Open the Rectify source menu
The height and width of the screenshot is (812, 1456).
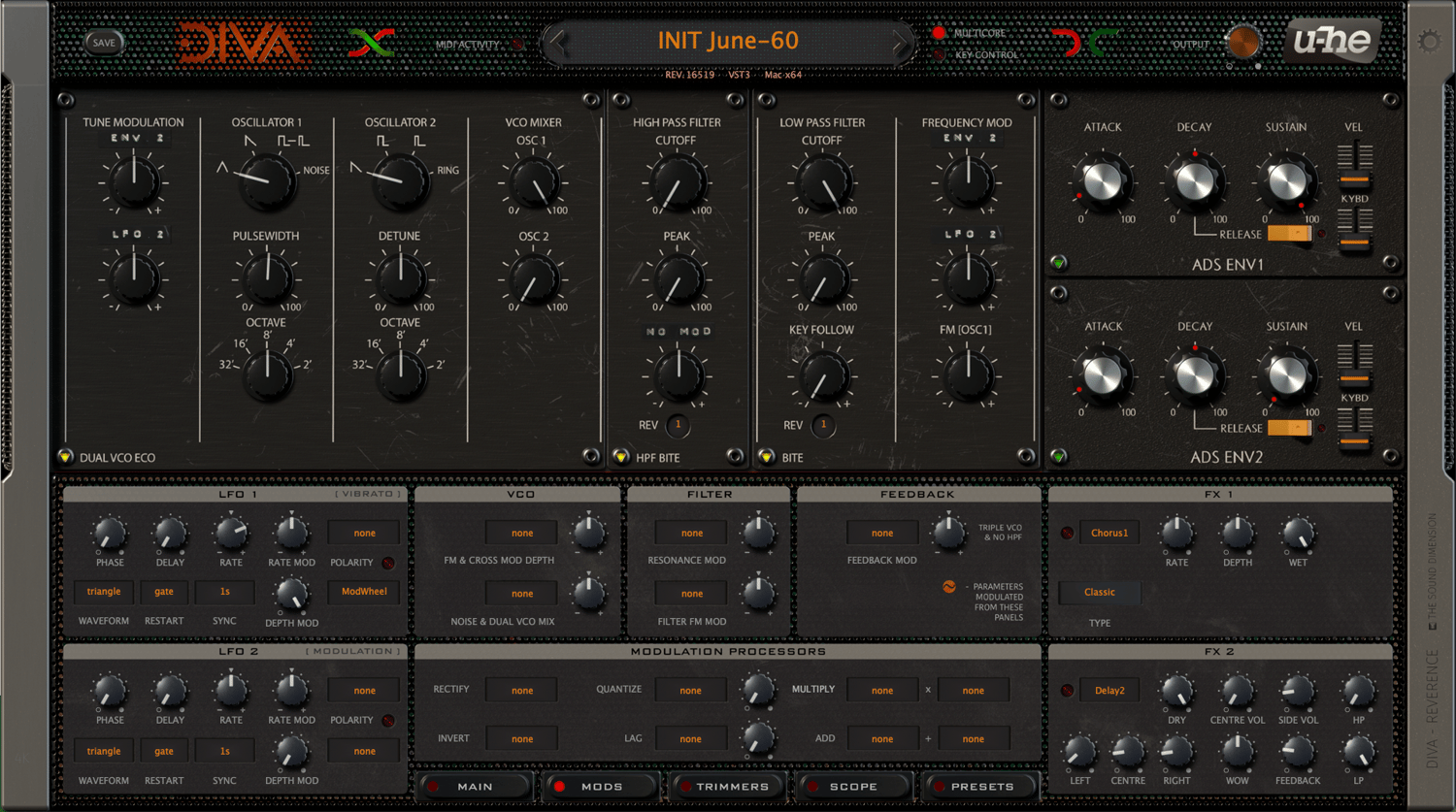coord(522,691)
